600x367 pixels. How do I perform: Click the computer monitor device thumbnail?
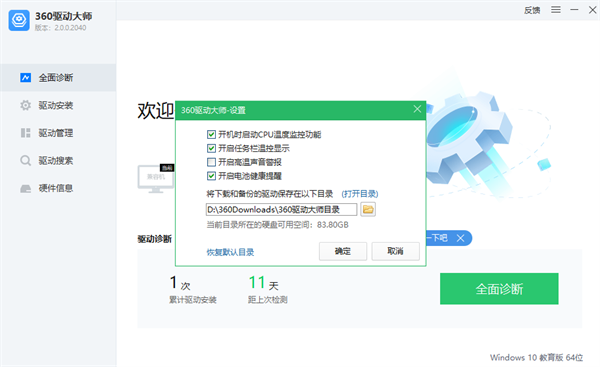click(x=156, y=179)
